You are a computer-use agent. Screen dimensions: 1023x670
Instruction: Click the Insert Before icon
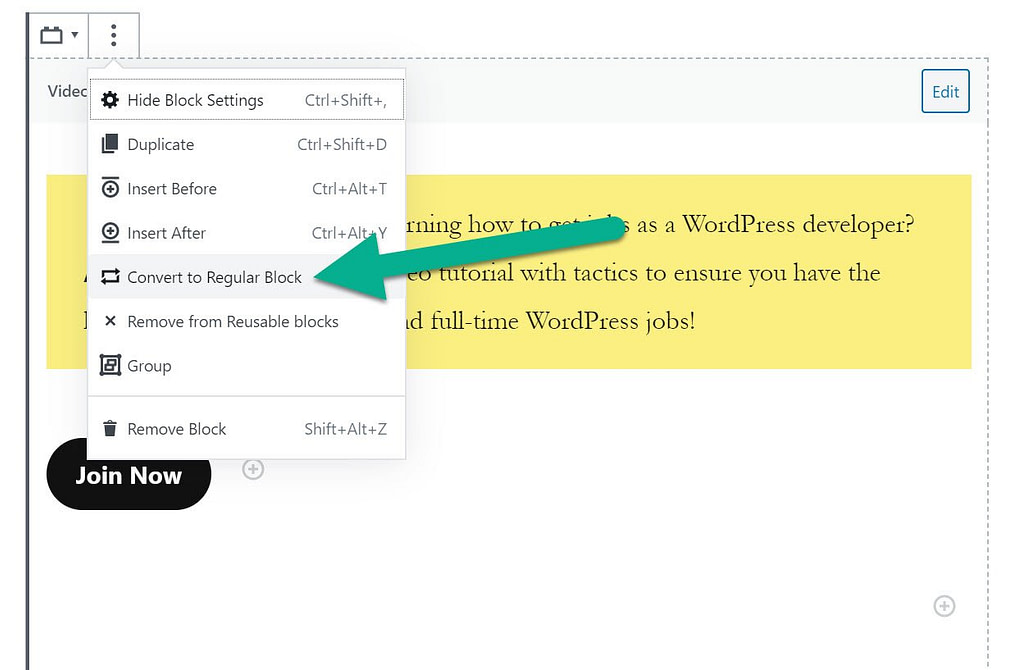(x=110, y=188)
